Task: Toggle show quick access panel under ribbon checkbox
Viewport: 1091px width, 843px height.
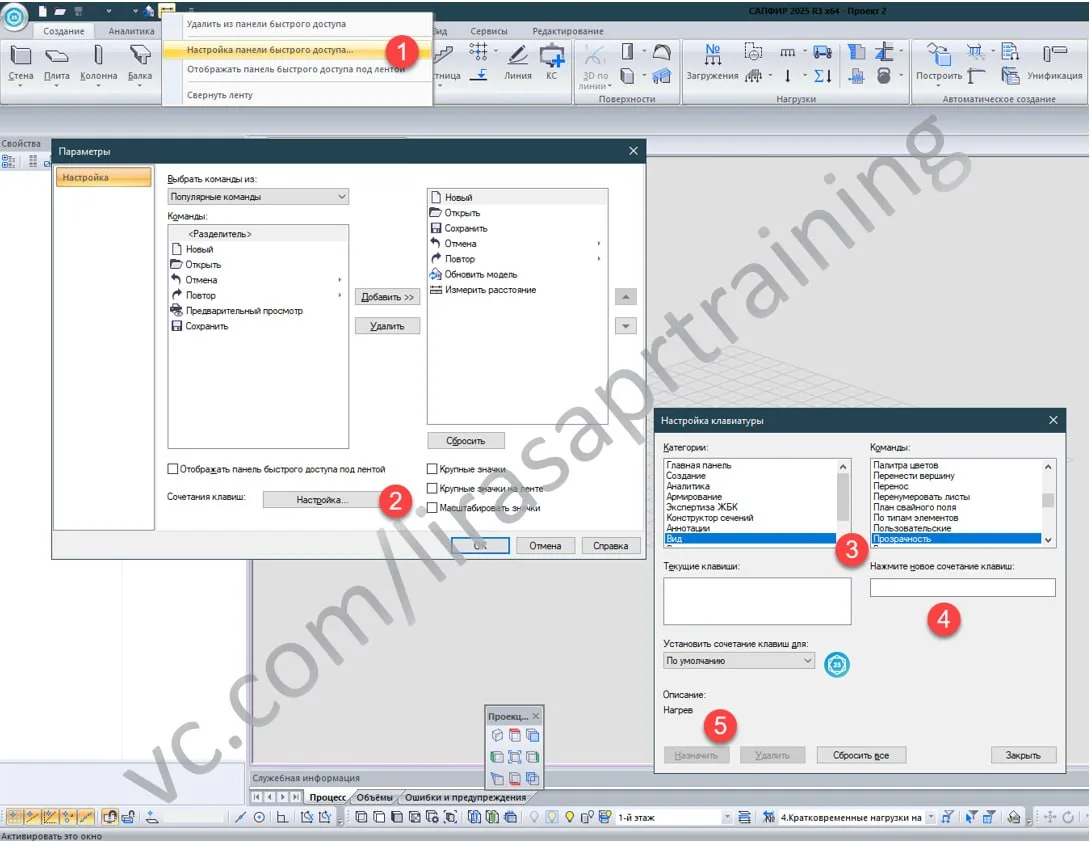Action: (173, 469)
